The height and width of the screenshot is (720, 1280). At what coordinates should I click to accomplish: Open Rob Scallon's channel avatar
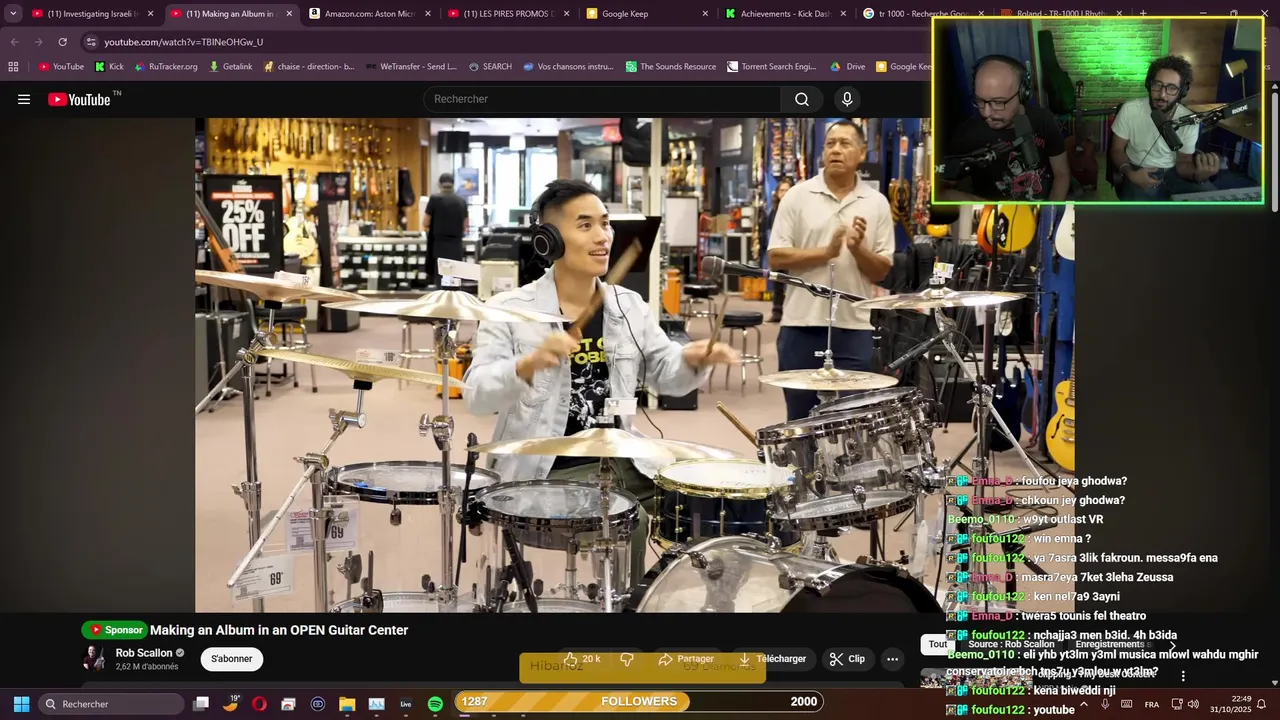[94, 658]
